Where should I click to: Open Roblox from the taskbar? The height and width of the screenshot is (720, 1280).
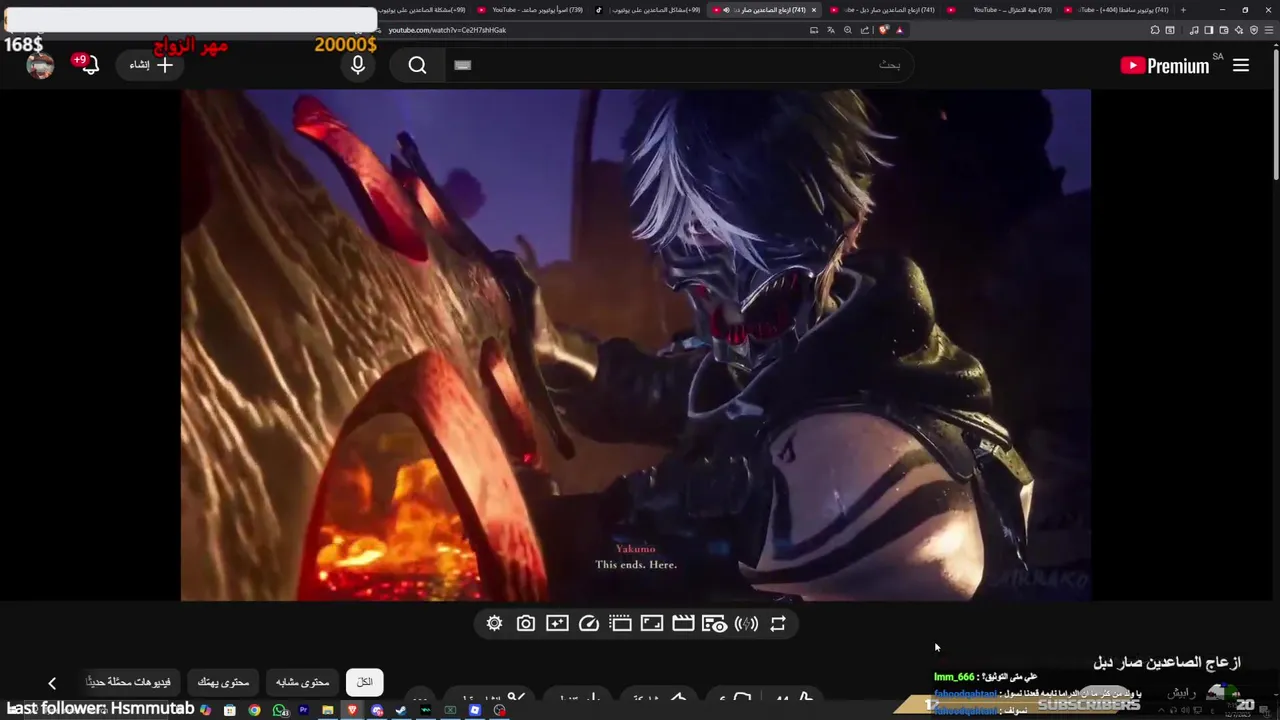(474, 710)
